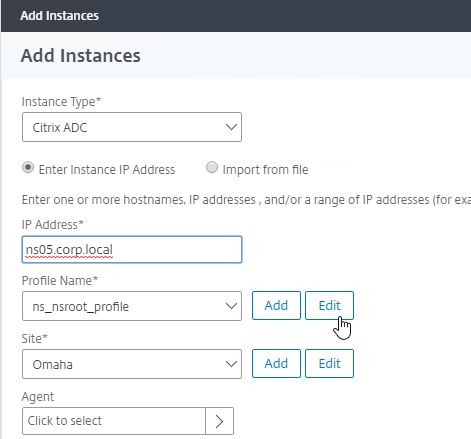The width and height of the screenshot is (471, 439).
Task: Click the Profile Name chevron arrow
Action: tap(231, 306)
